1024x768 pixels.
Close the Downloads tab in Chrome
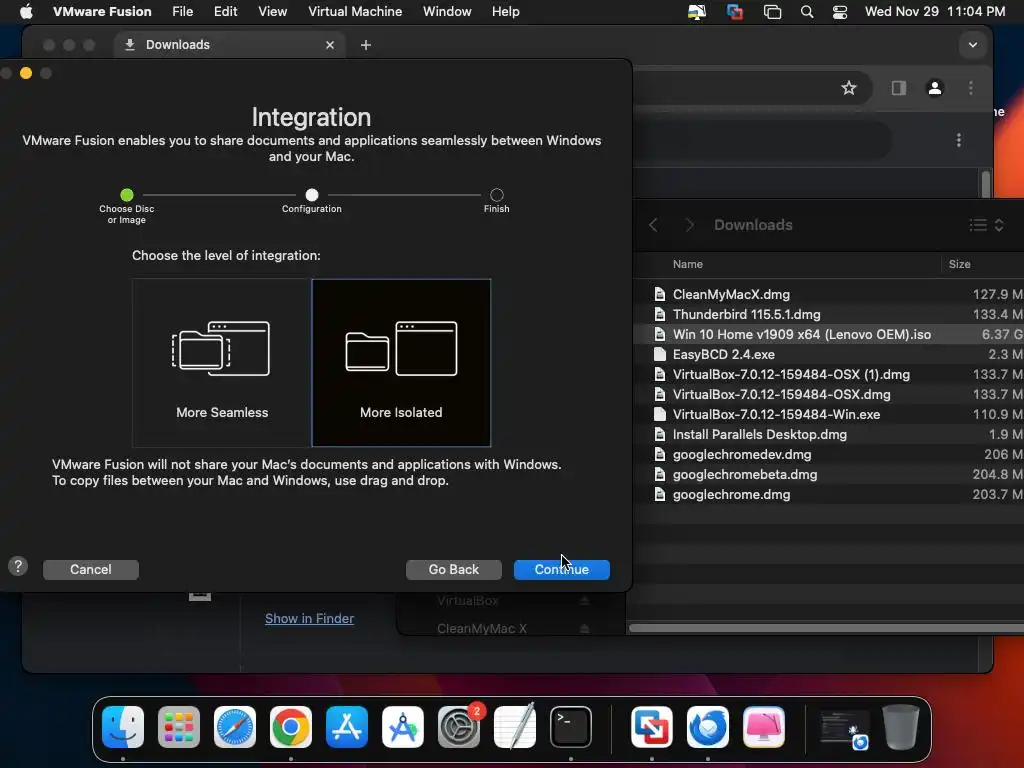point(330,45)
